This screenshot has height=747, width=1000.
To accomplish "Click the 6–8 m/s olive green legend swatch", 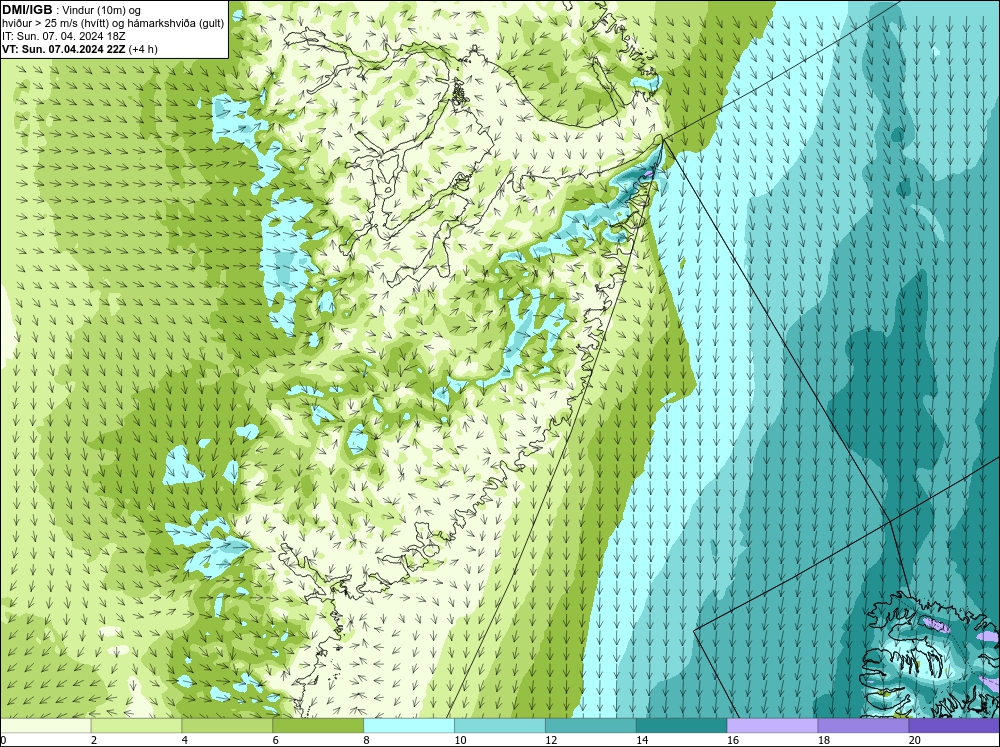I will tap(318, 726).
